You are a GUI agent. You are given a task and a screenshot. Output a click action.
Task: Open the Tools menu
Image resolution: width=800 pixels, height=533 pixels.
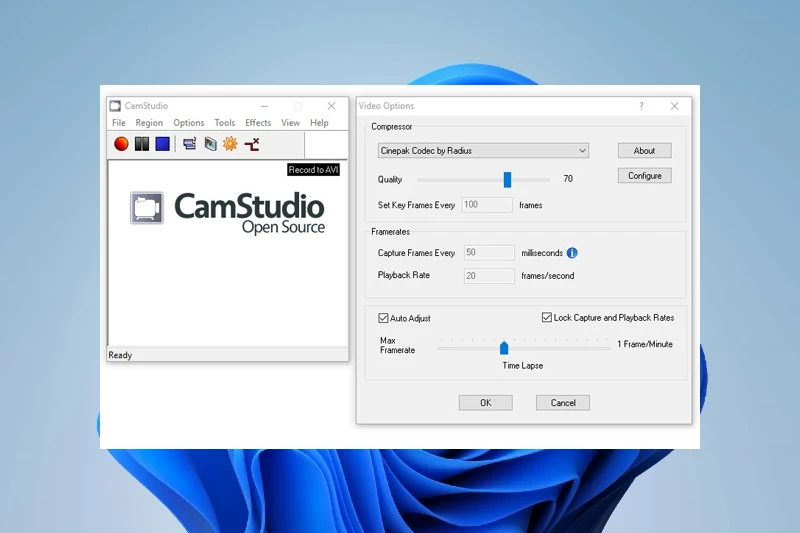pyautogui.click(x=224, y=123)
